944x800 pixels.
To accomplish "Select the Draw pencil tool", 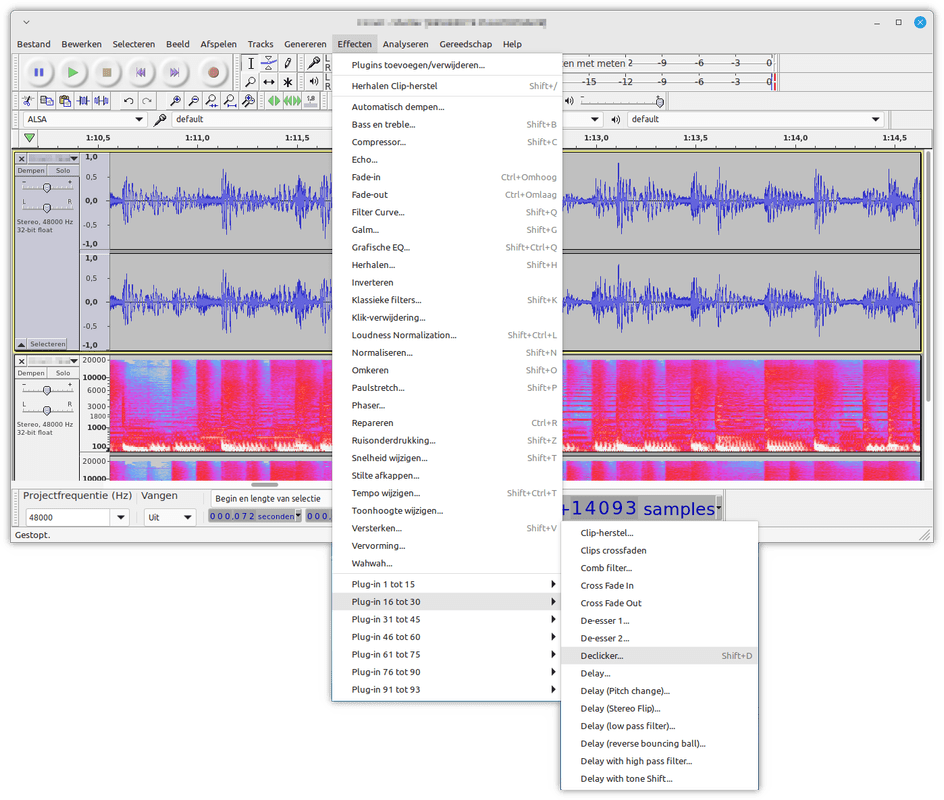I will pyautogui.click(x=288, y=63).
